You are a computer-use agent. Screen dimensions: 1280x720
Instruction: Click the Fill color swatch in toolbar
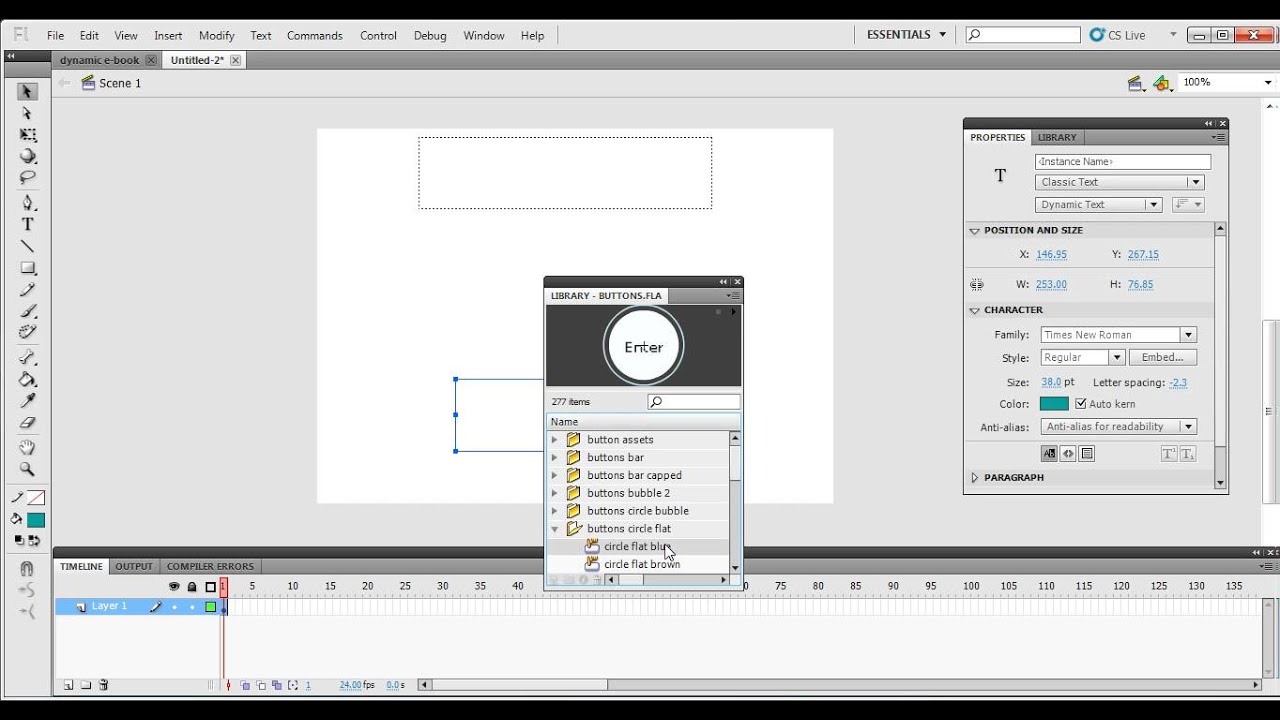[x=36, y=520]
